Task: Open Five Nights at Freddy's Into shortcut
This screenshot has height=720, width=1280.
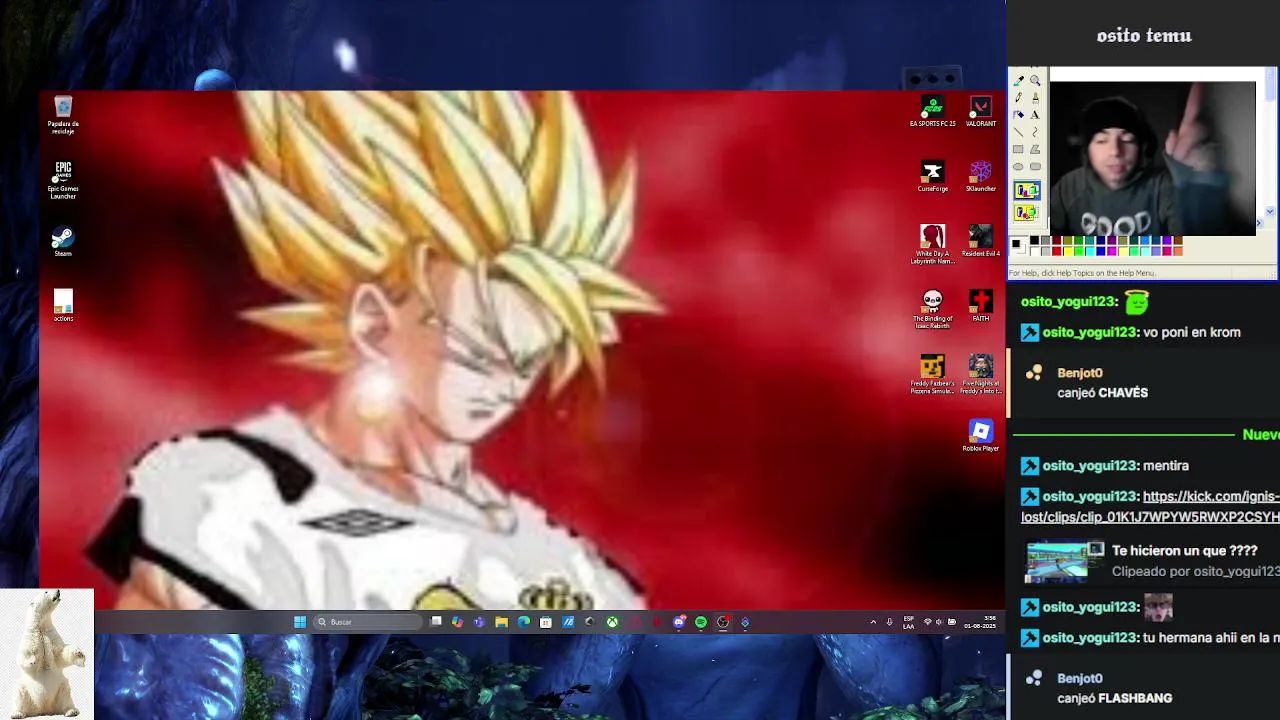Action: pos(981,374)
